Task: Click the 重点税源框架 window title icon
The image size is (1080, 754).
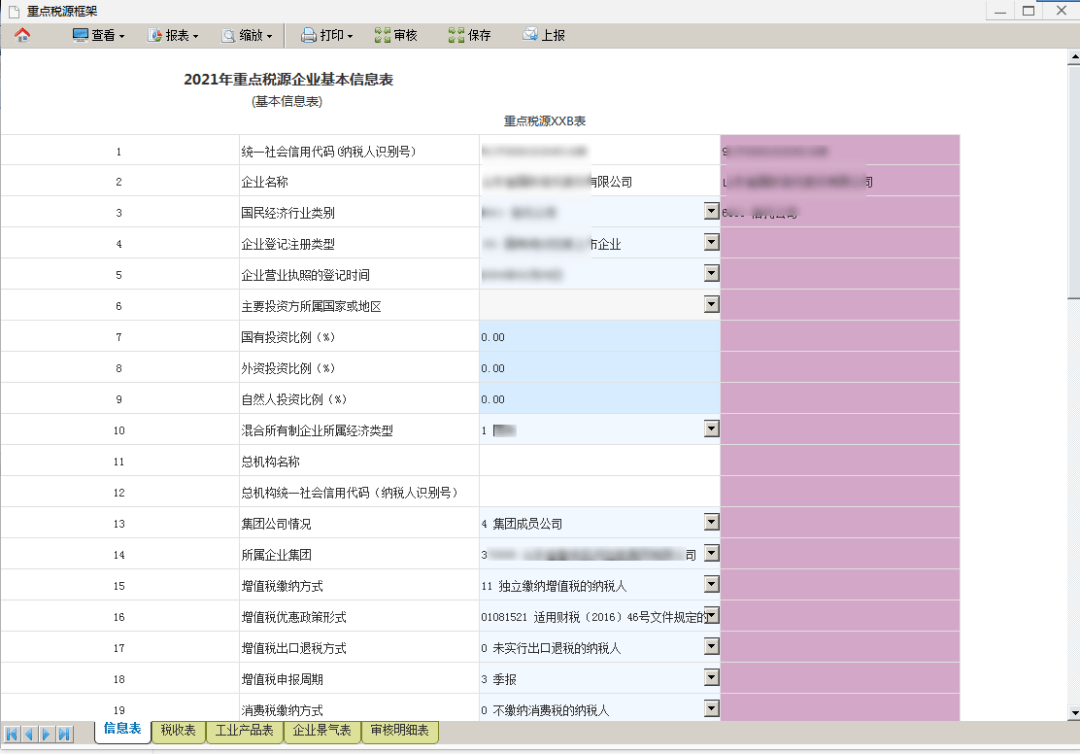Action: 13,11
